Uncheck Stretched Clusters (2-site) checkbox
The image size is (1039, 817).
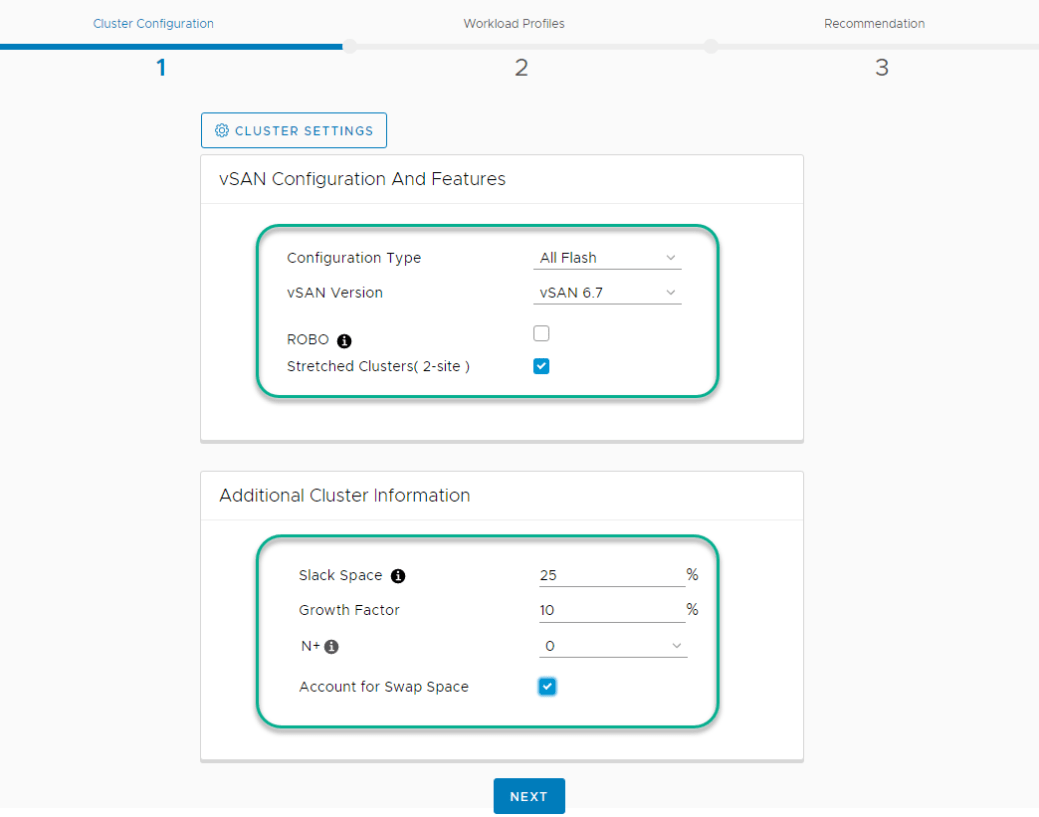coord(541,366)
